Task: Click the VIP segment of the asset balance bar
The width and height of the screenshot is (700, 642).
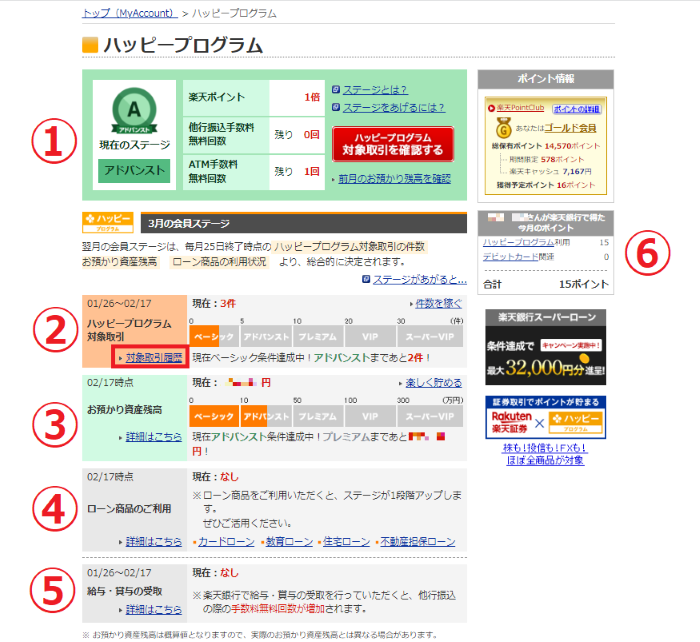Action: (x=370, y=417)
